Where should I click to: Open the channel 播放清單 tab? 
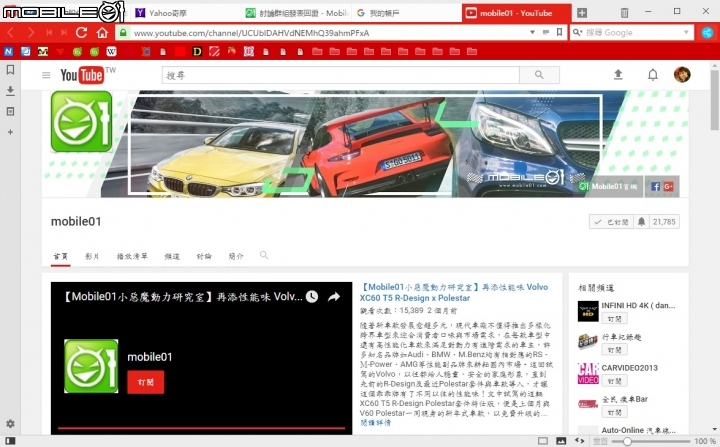pos(132,256)
